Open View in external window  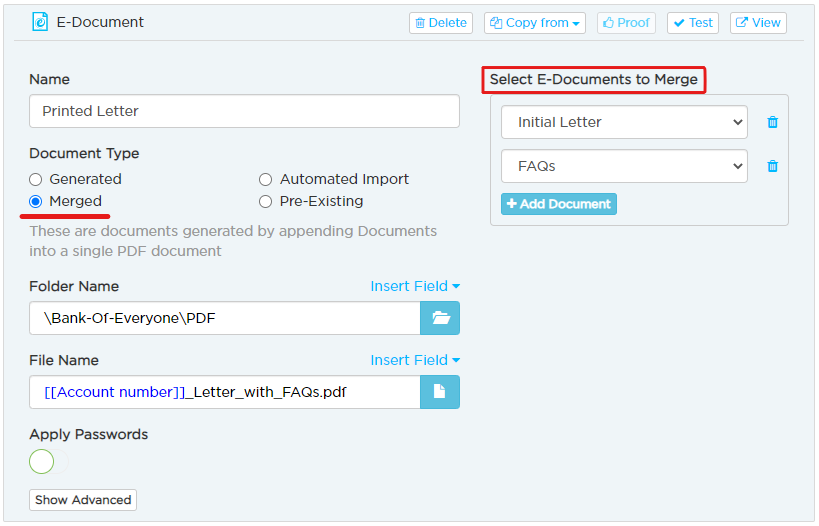click(758, 23)
